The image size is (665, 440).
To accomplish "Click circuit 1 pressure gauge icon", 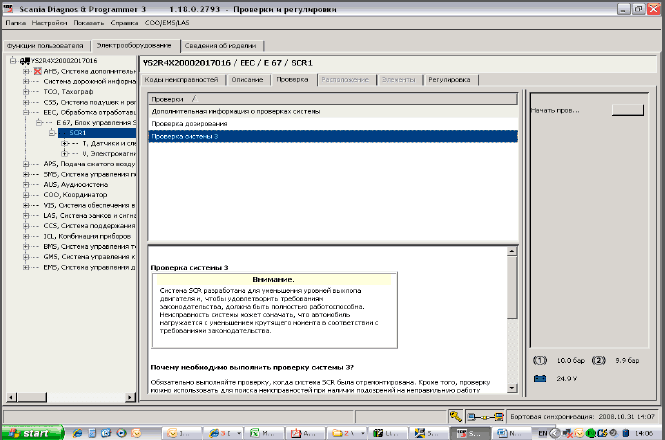I will tap(539, 359).
